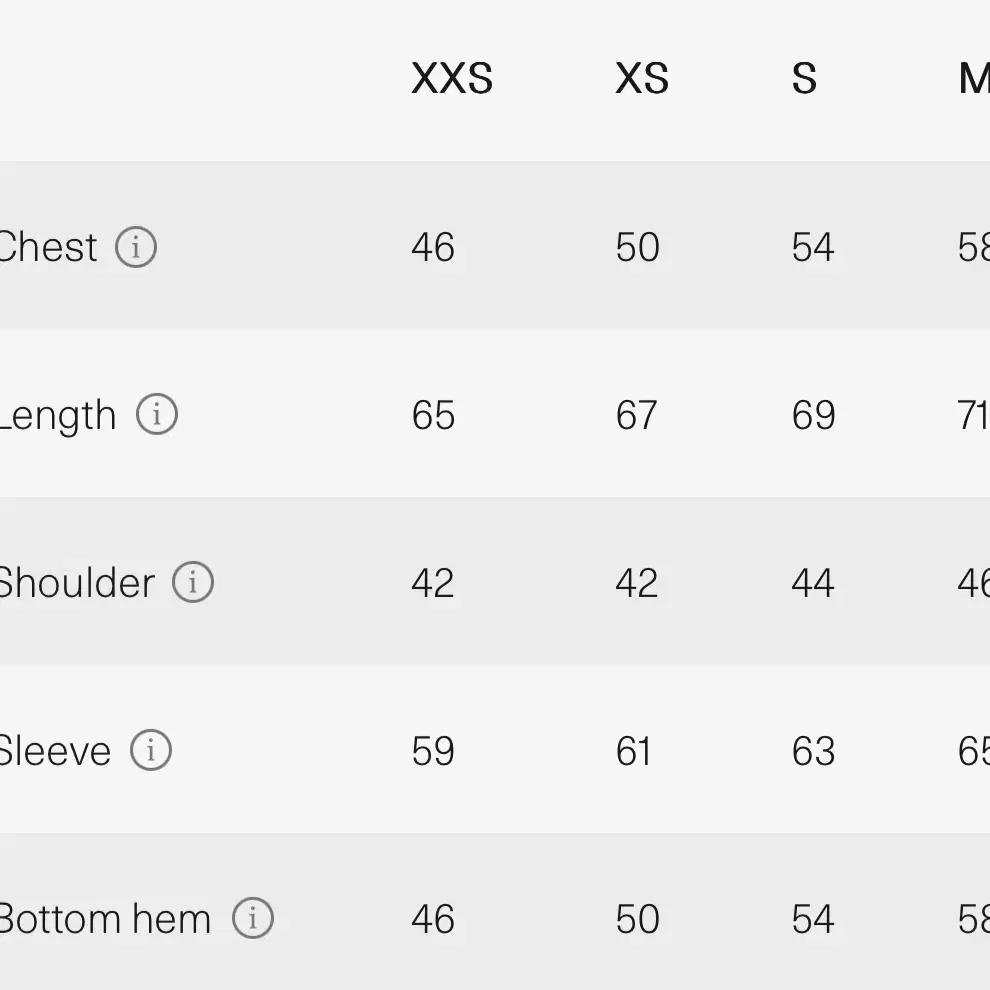Click the info icon next to Chest

(136, 247)
